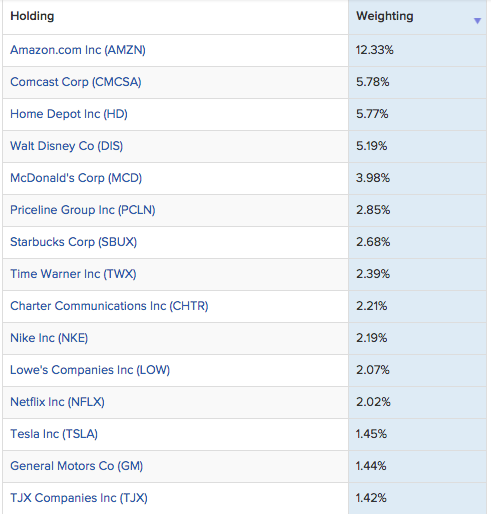Click the Nike Inc (NKE) link
This screenshot has height=514, width=491.
point(49,338)
